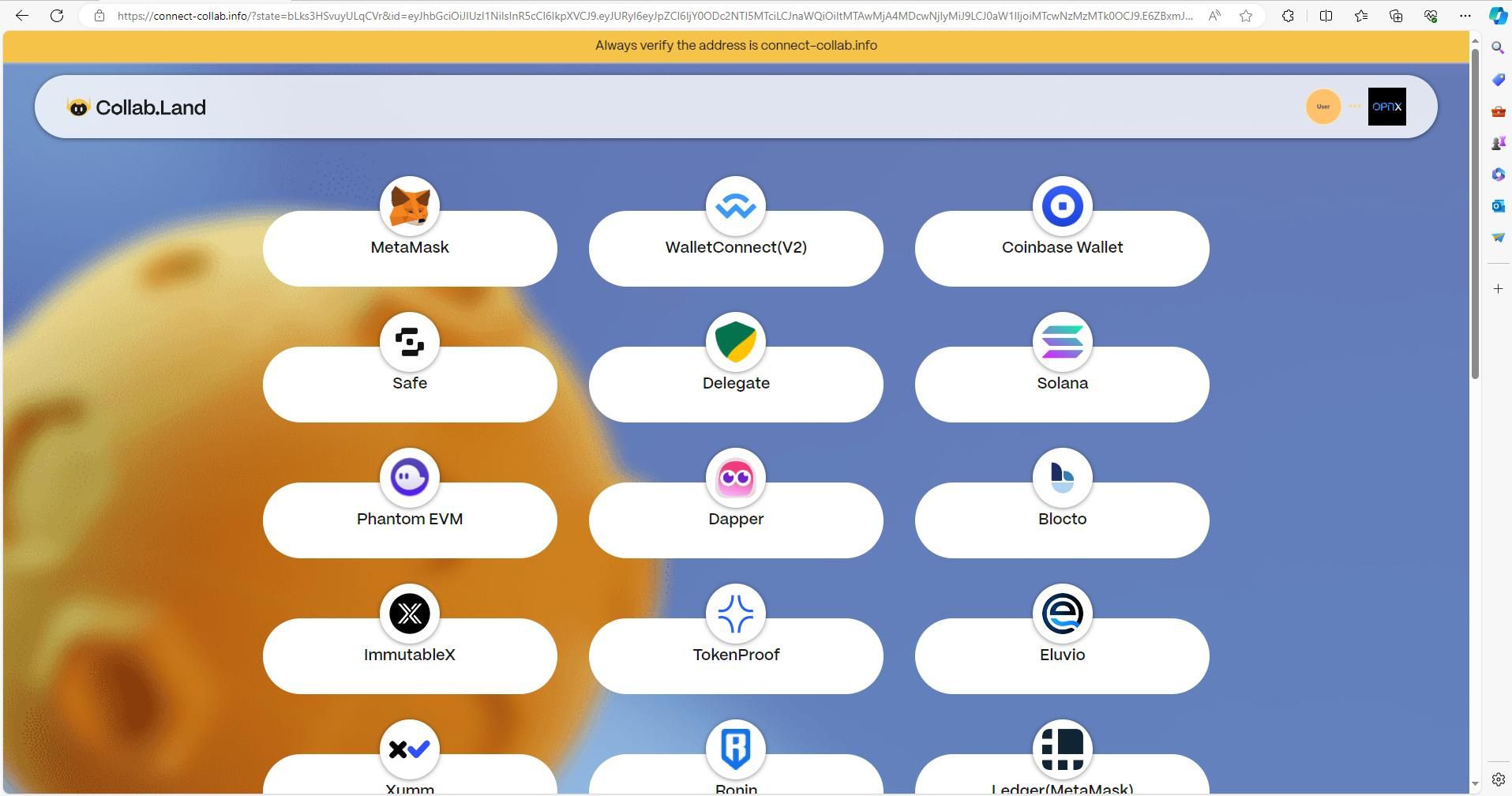Pick the Coinbase Wallet circle icon
The image size is (1512, 796).
1062,206
